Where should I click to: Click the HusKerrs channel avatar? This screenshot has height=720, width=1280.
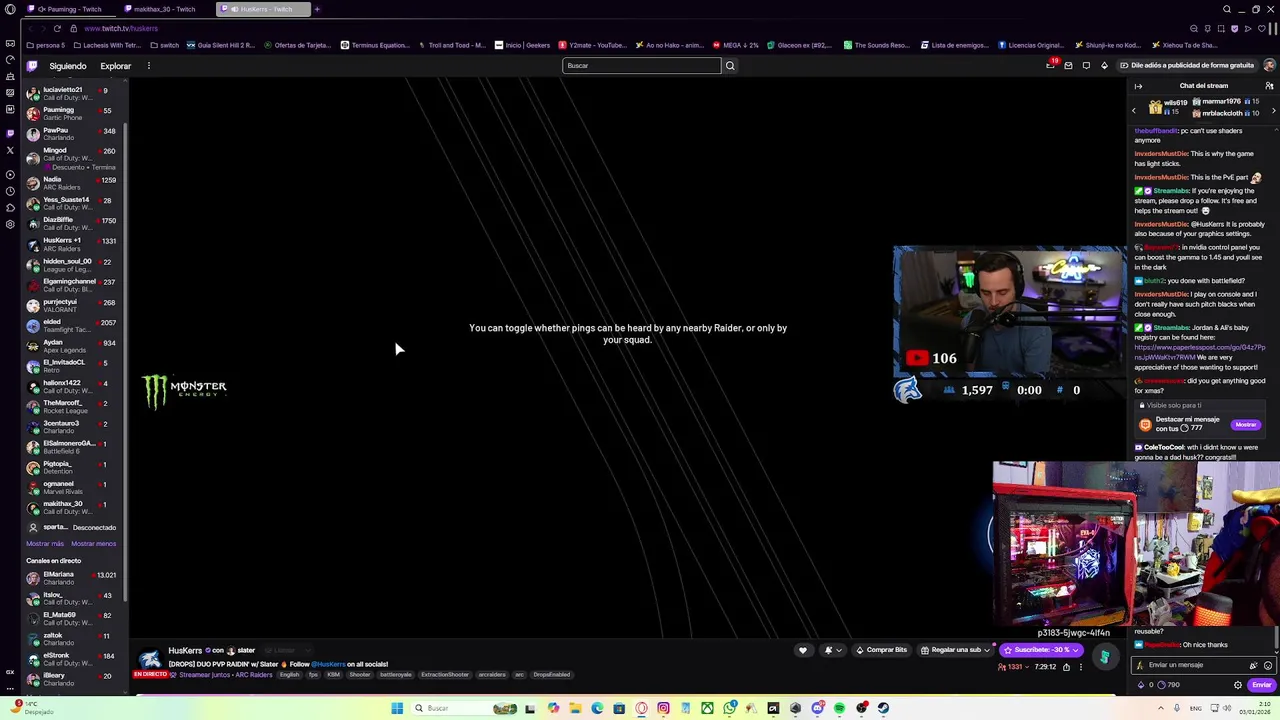(149, 660)
